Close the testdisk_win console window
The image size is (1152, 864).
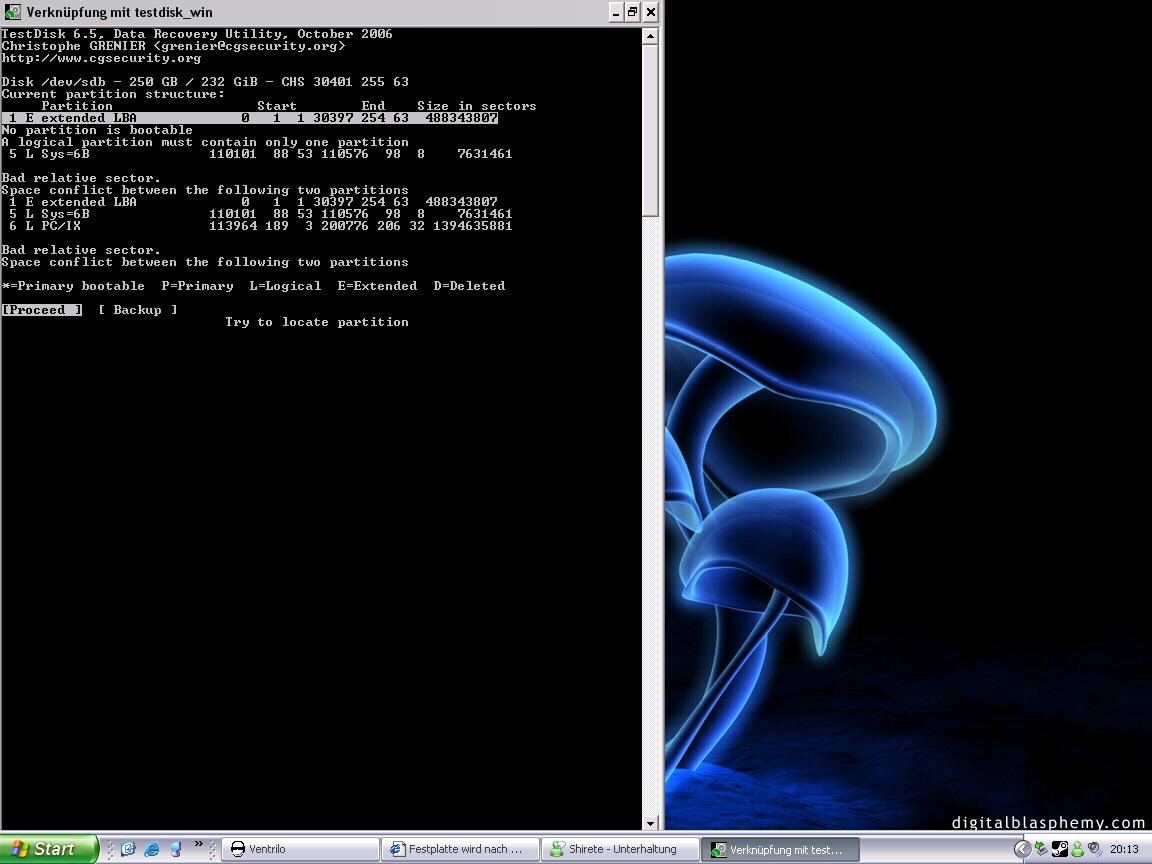click(650, 12)
